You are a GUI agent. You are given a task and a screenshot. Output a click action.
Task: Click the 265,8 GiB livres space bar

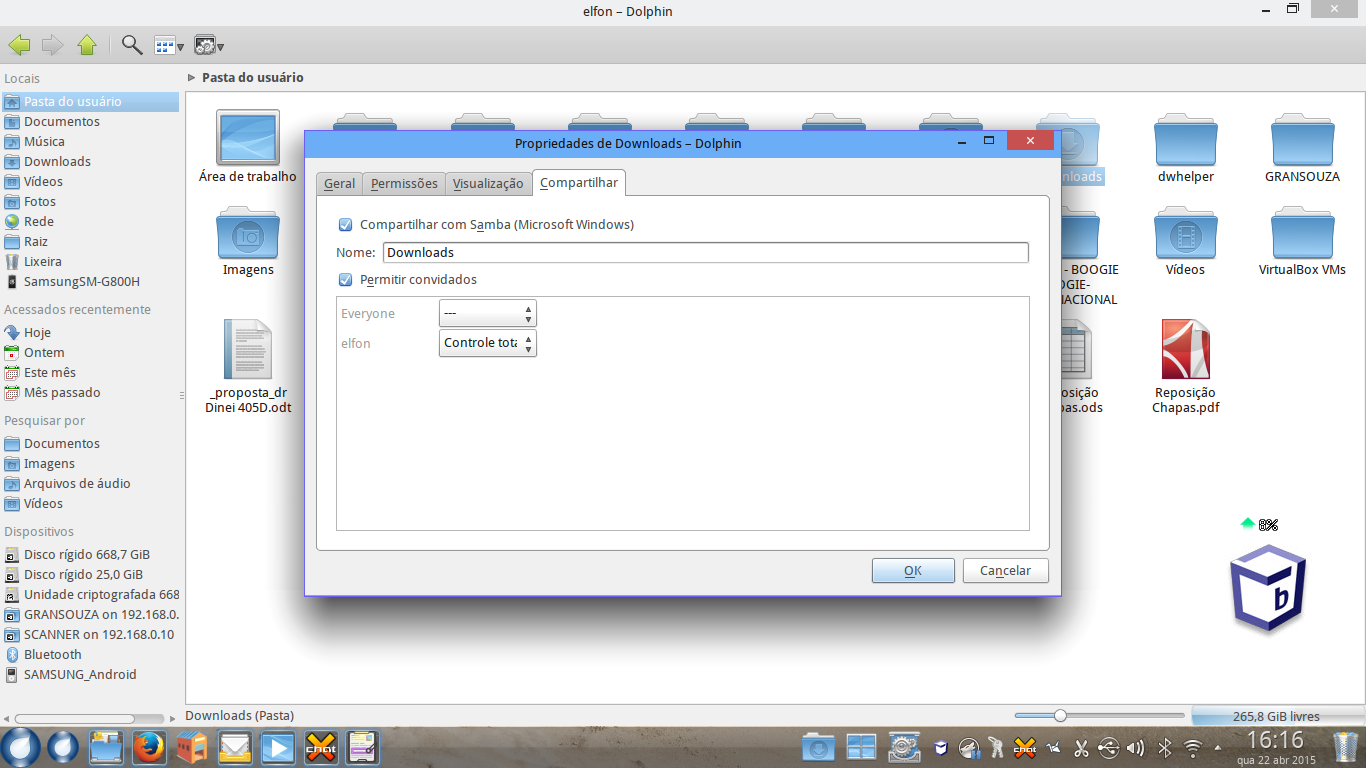(x=1276, y=716)
